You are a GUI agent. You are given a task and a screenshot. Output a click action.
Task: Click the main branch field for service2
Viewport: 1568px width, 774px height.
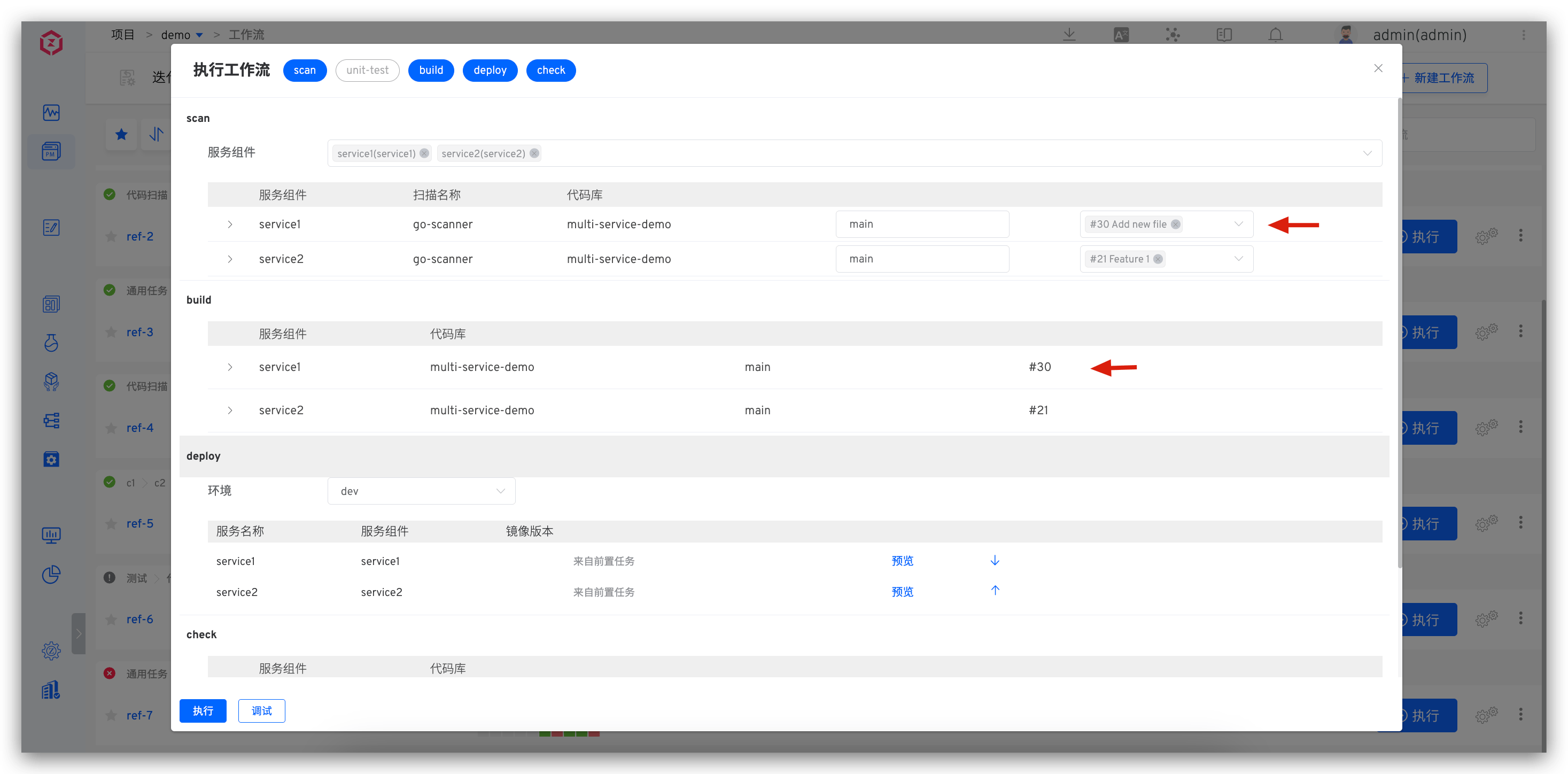tap(922, 259)
